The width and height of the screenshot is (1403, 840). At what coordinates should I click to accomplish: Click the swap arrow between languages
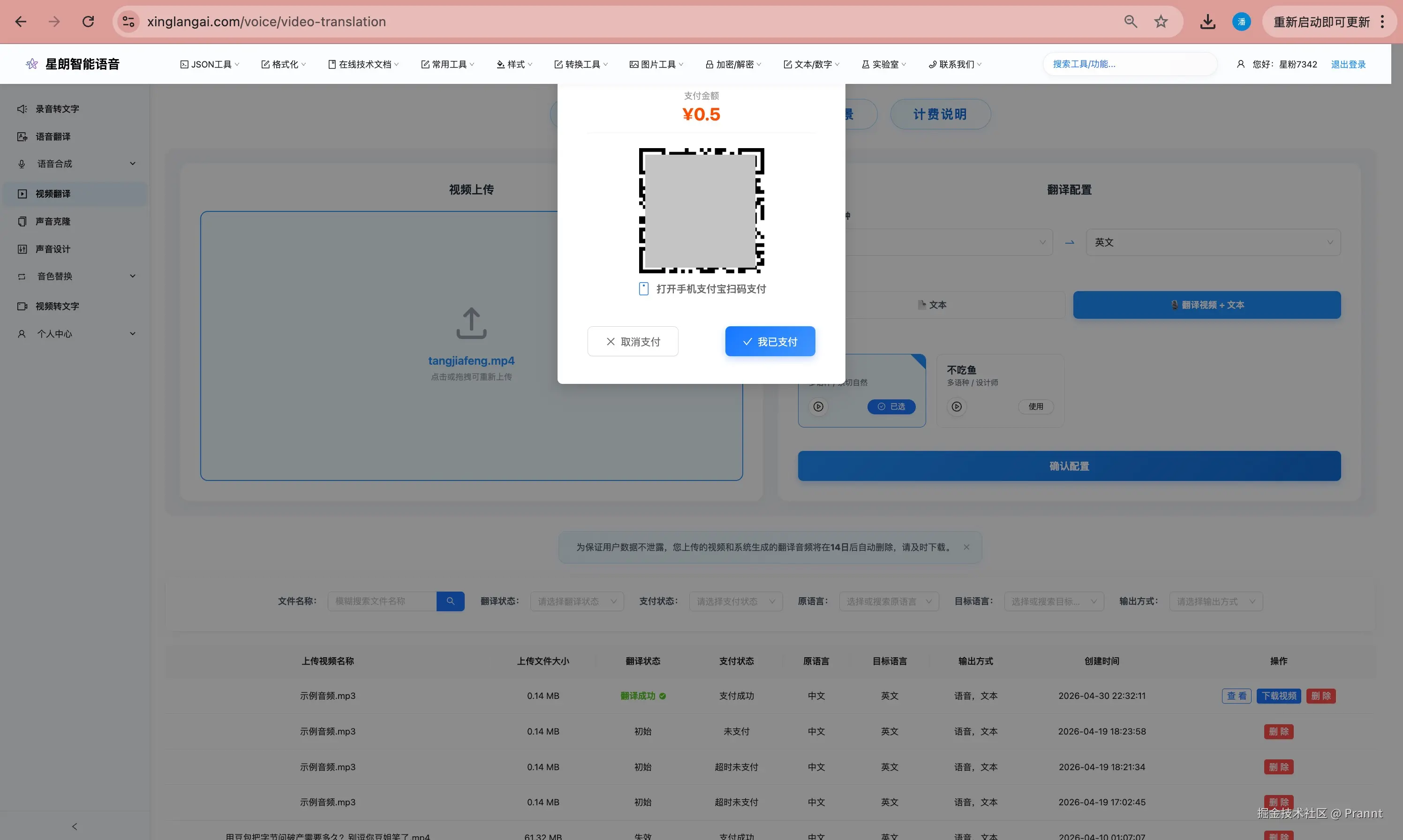[x=1069, y=242]
